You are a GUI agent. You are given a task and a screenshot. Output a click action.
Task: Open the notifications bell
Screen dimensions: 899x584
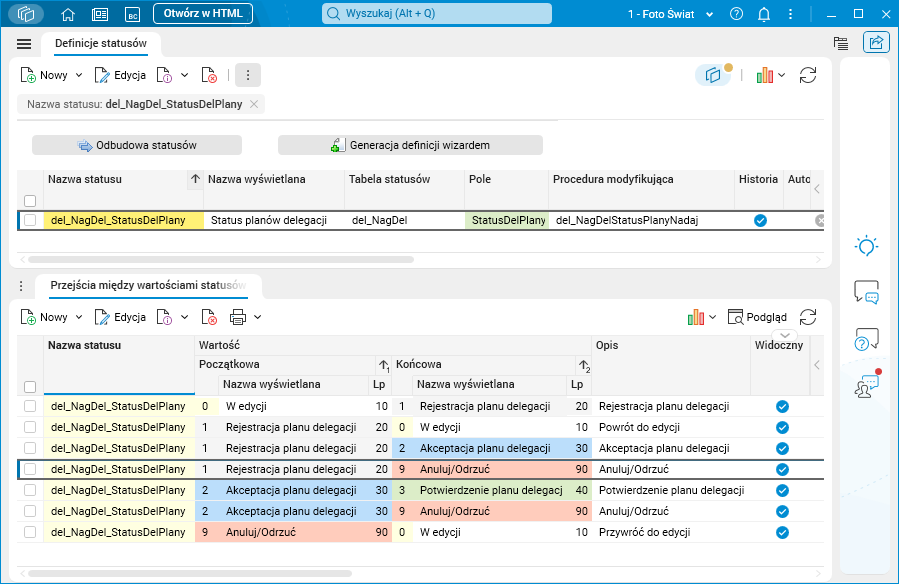tap(764, 14)
